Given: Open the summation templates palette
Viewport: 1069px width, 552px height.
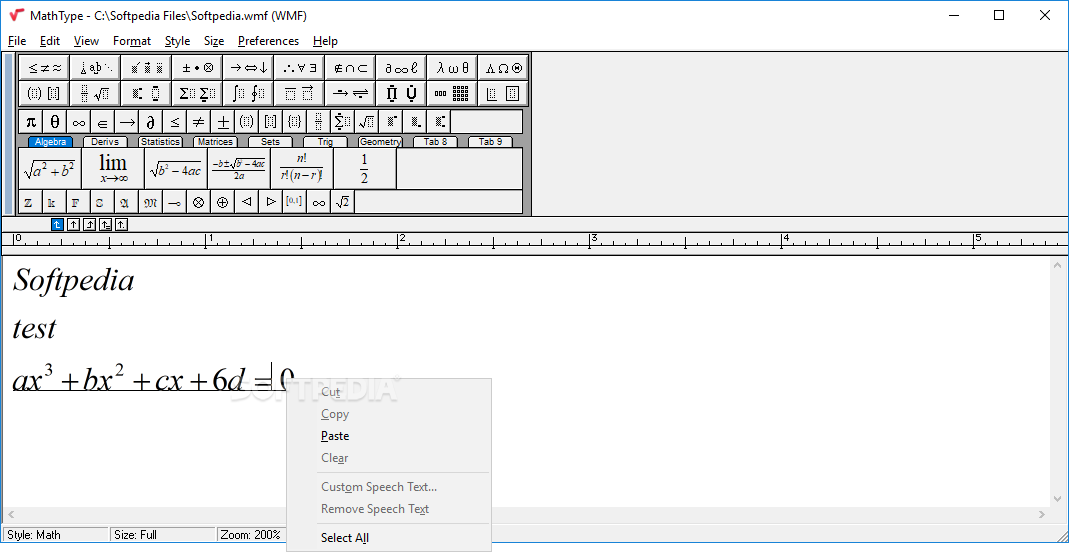Looking at the screenshot, I should 197,93.
